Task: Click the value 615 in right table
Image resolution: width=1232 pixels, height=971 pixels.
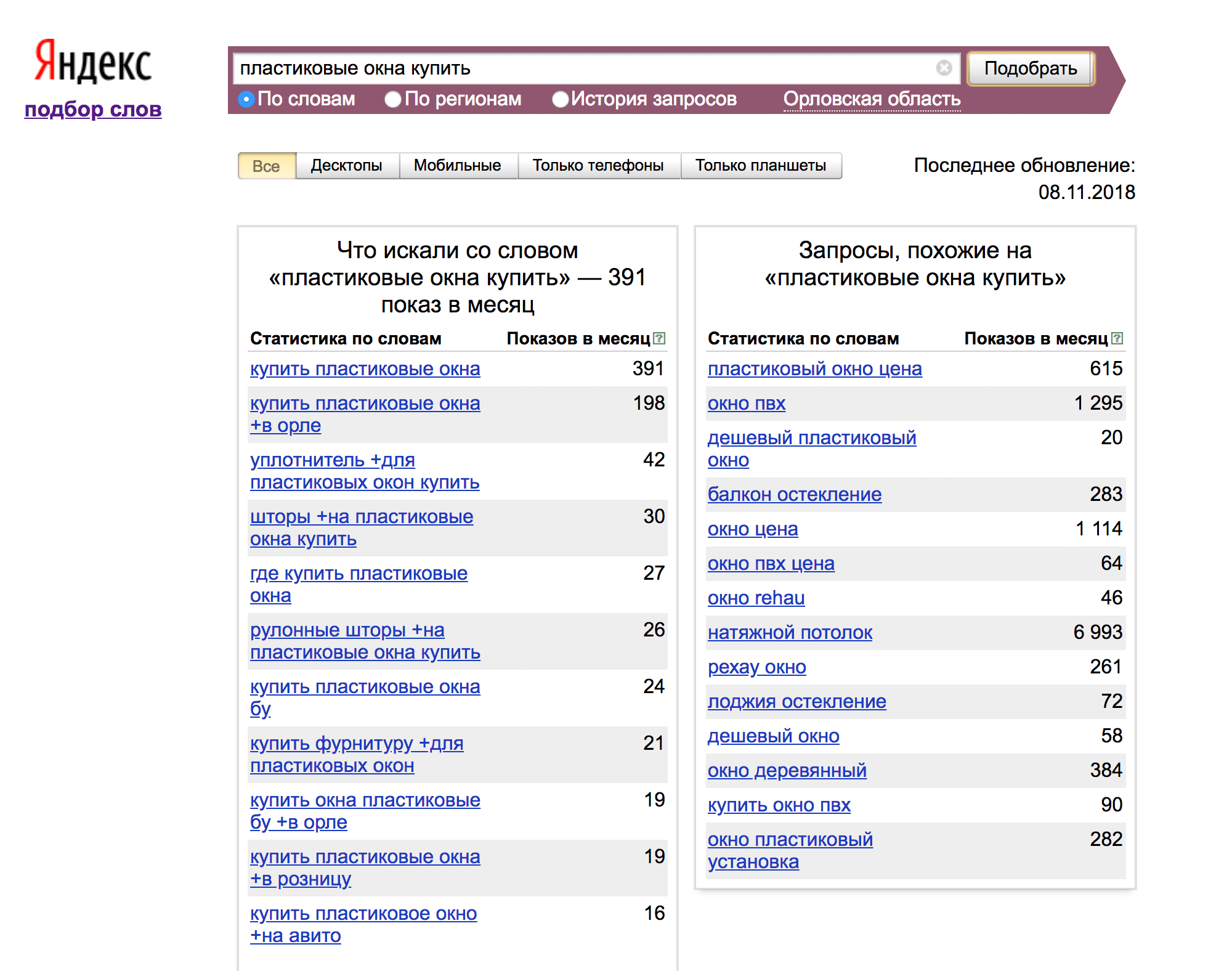Action: pyautogui.click(x=1106, y=368)
